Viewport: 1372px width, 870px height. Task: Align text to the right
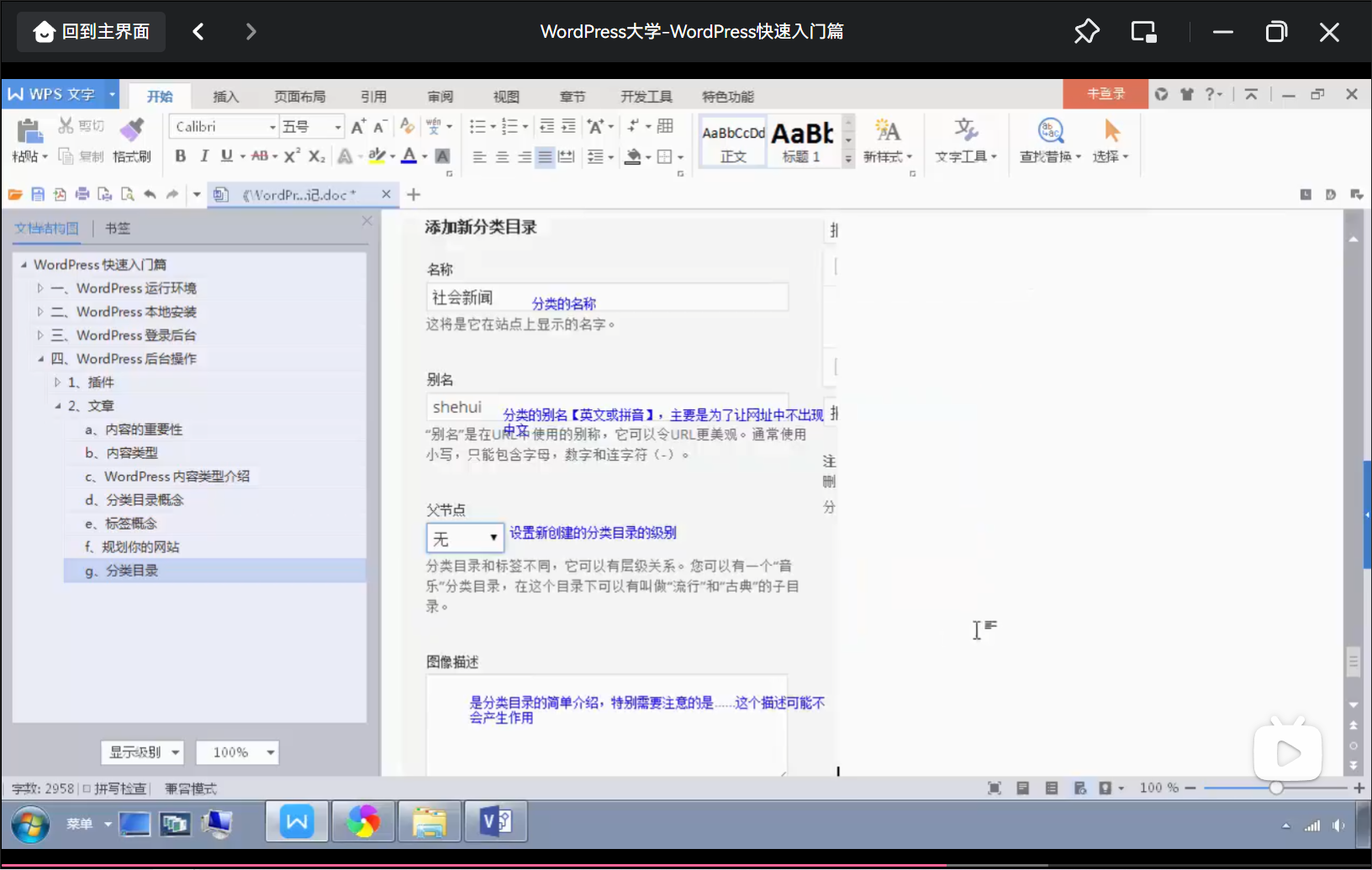coord(524,157)
